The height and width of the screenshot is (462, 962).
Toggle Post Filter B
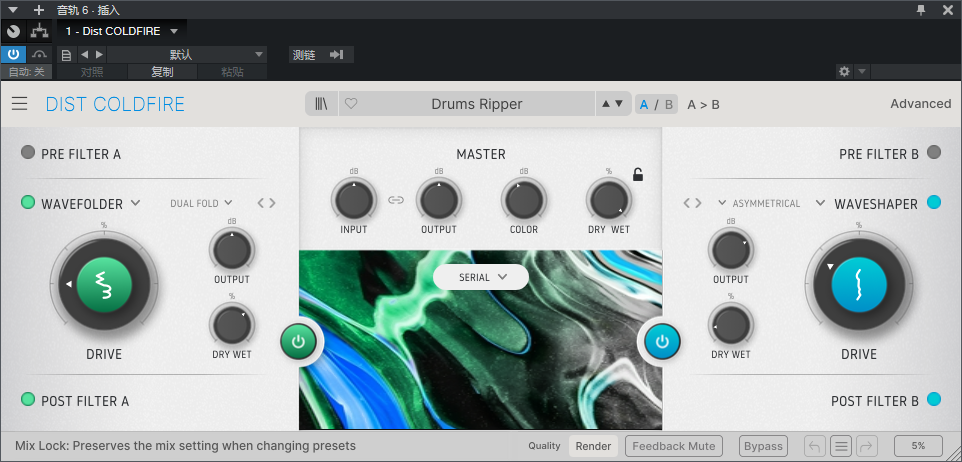click(934, 399)
